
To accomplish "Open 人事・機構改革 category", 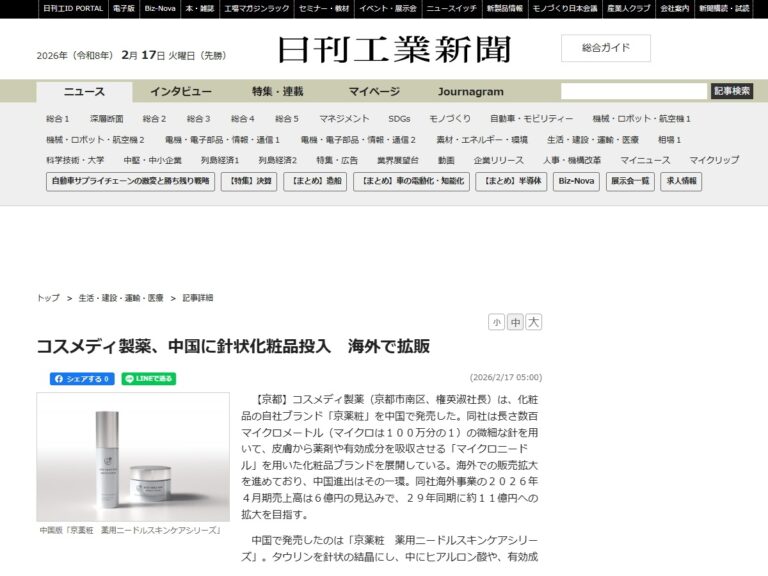I will coord(572,160).
